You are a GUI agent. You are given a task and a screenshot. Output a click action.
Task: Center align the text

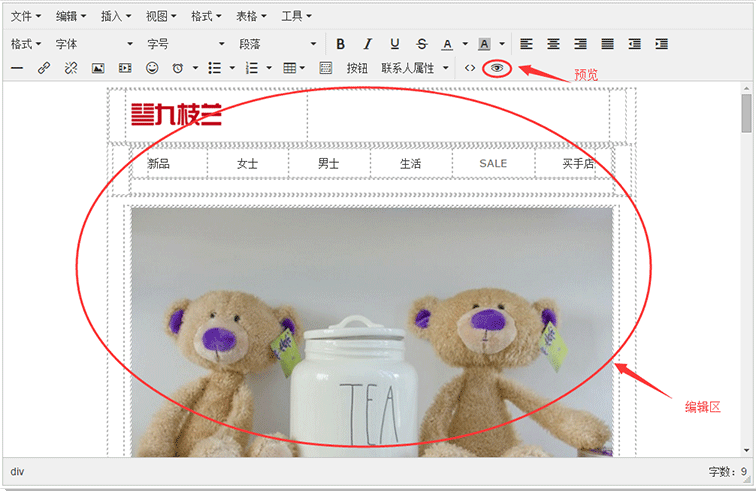click(553, 44)
